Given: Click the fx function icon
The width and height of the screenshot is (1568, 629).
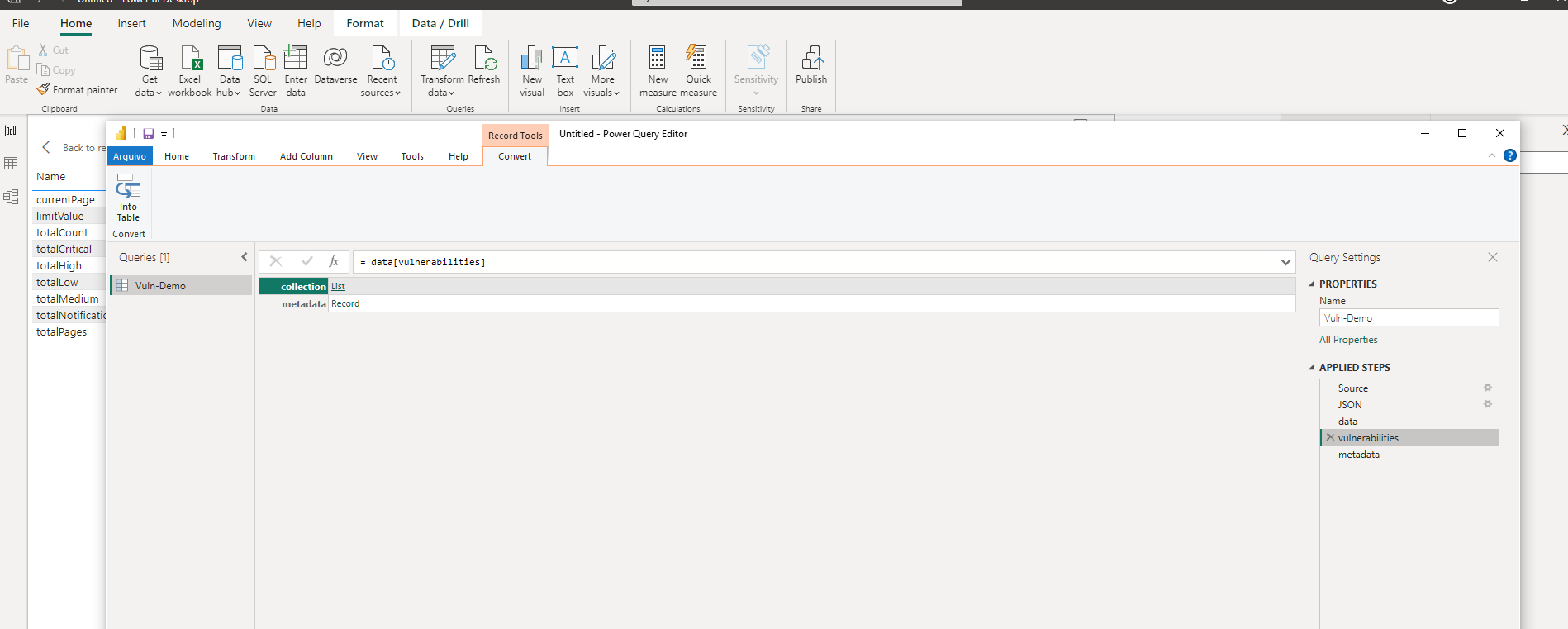Looking at the screenshot, I should pyautogui.click(x=334, y=261).
